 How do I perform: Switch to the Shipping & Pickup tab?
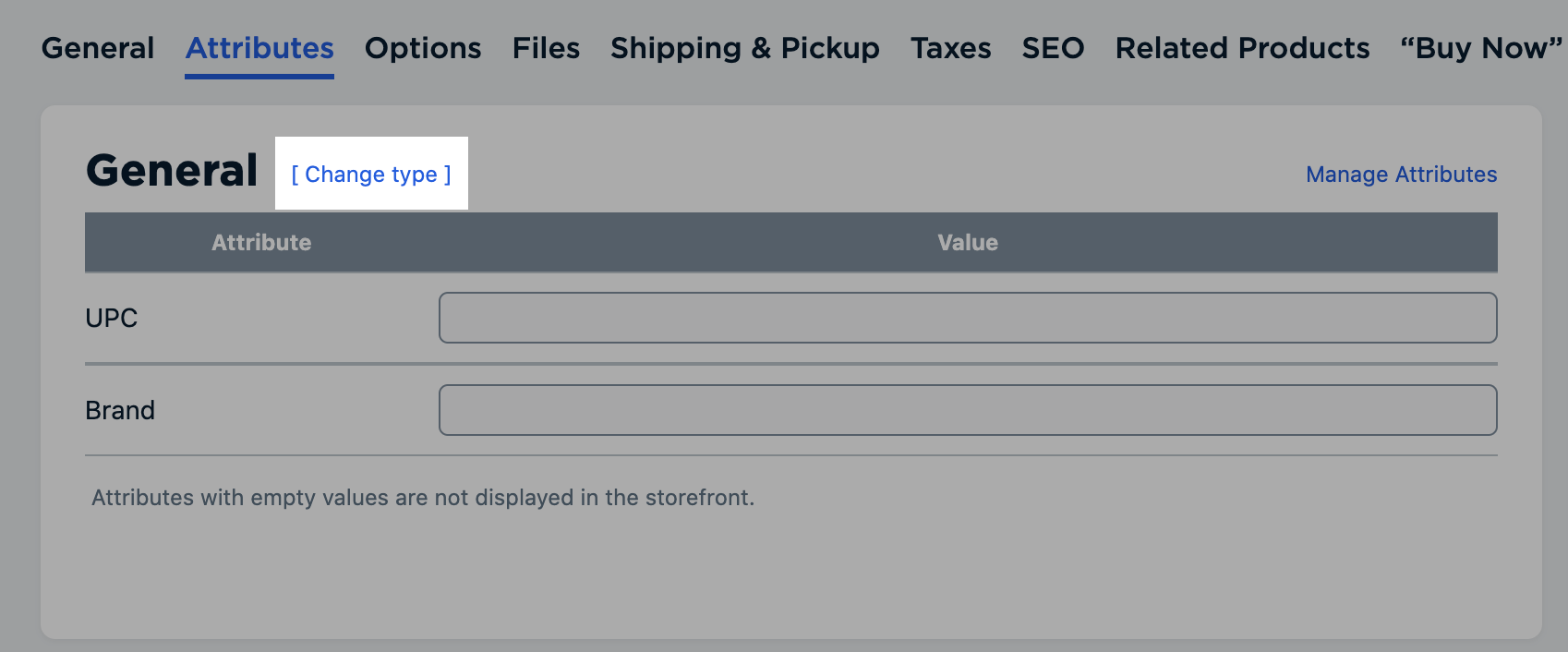(743, 48)
